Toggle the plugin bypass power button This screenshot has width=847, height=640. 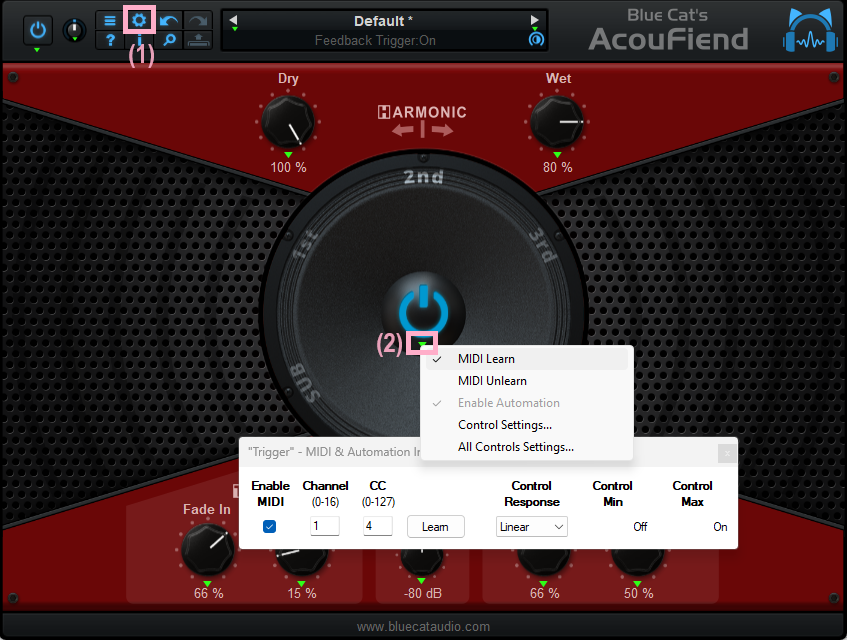click(x=37, y=30)
